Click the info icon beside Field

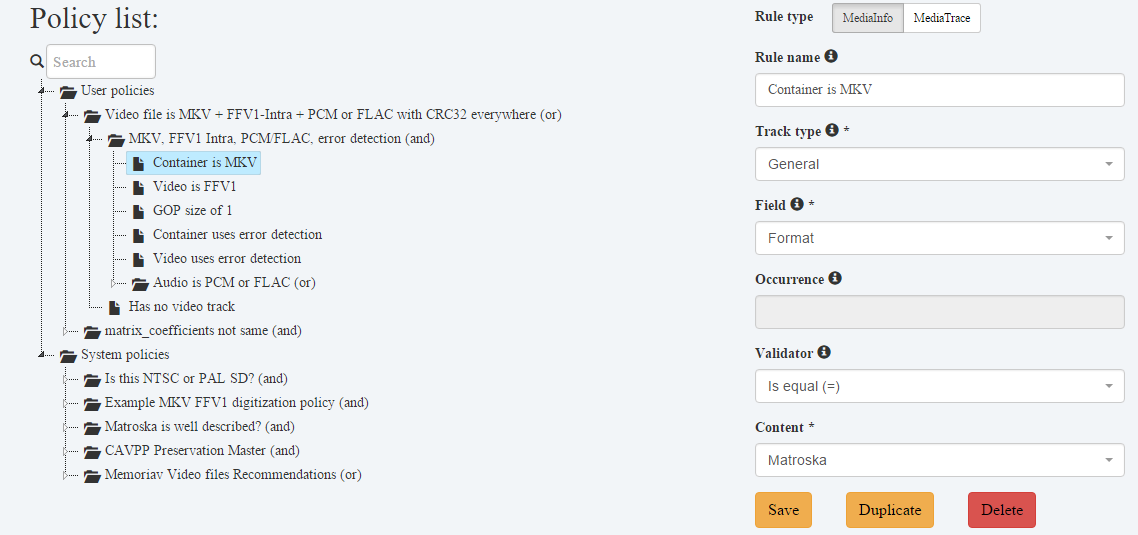coord(796,205)
